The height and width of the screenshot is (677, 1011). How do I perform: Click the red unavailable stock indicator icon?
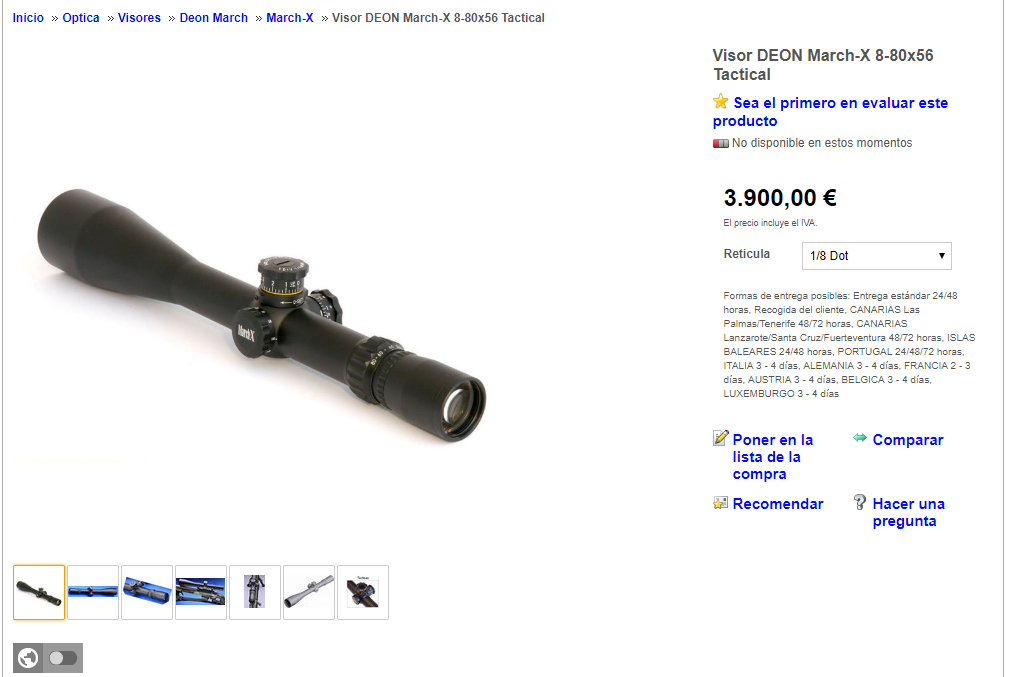click(720, 143)
